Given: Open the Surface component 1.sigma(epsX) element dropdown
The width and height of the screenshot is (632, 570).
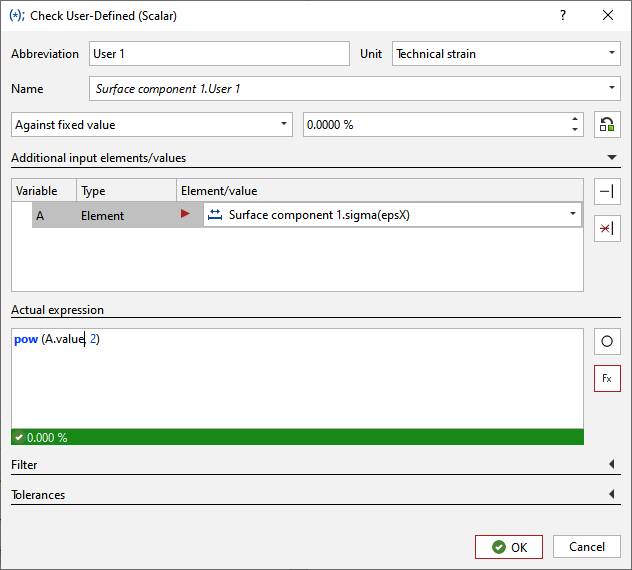Looking at the screenshot, I should click(x=573, y=215).
